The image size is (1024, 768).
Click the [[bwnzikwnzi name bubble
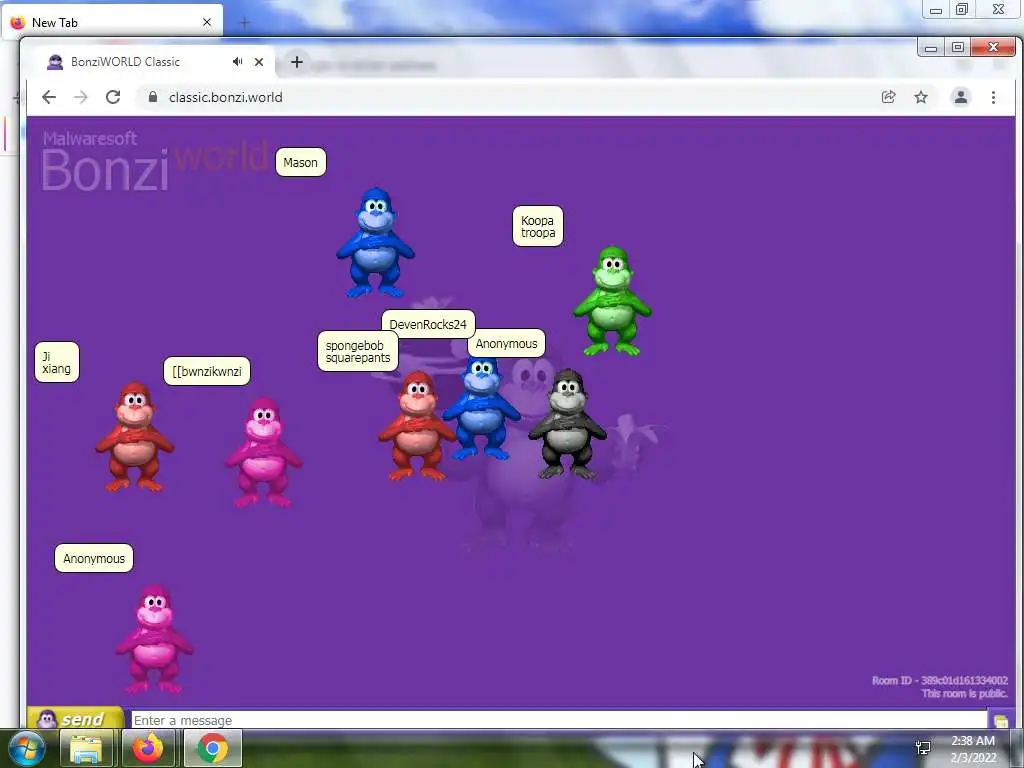tap(206, 371)
